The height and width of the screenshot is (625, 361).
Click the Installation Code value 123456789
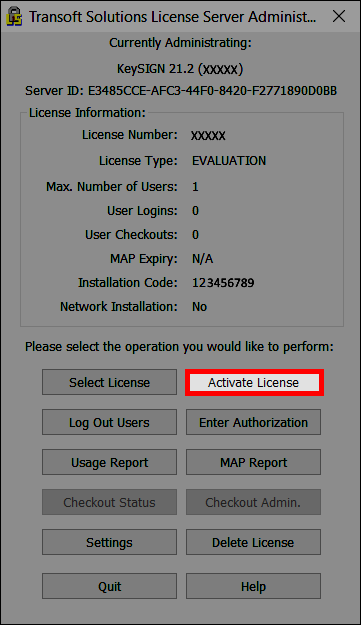click(x=223, y=283)
